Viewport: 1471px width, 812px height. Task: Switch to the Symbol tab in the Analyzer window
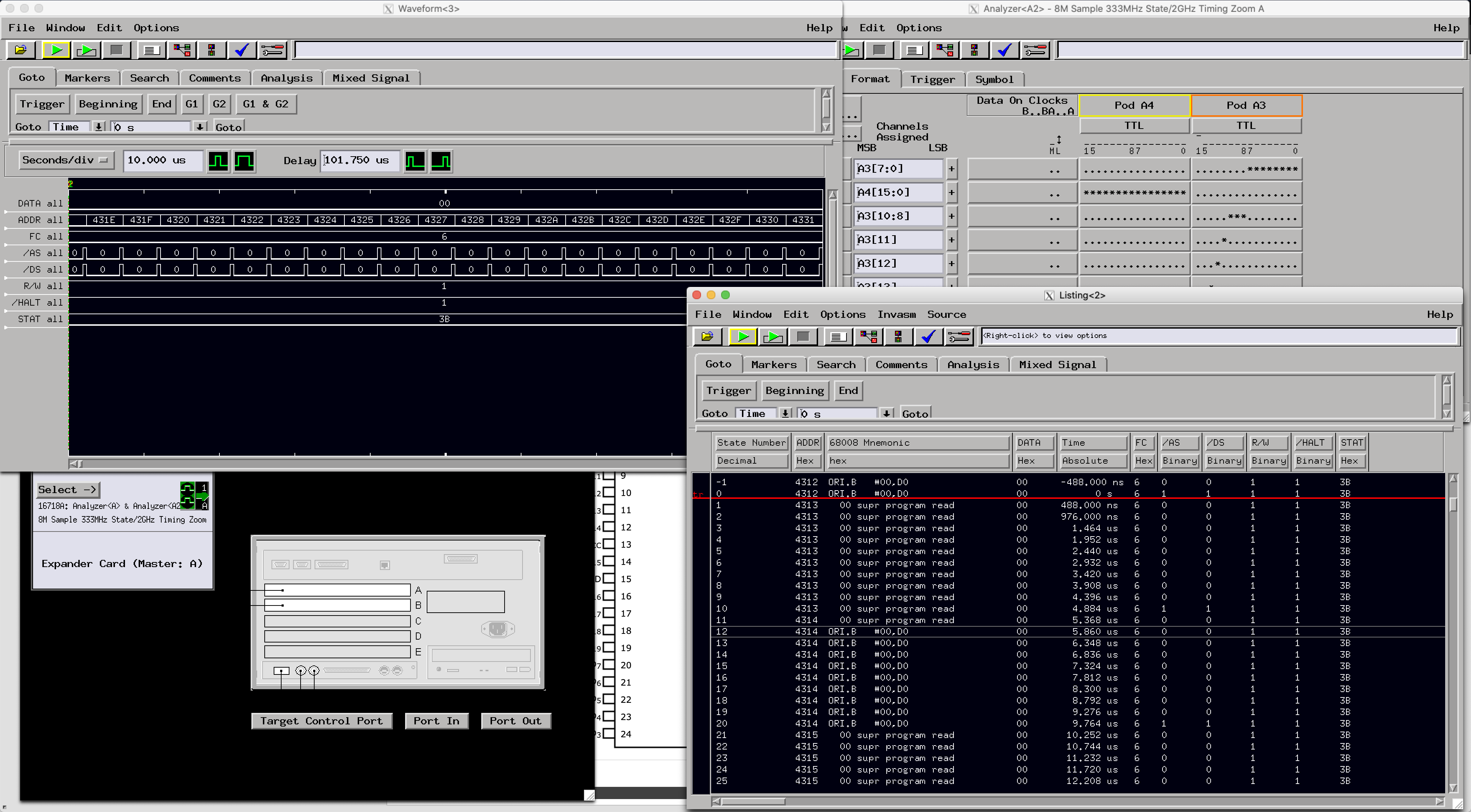click(x=995, y=79)
